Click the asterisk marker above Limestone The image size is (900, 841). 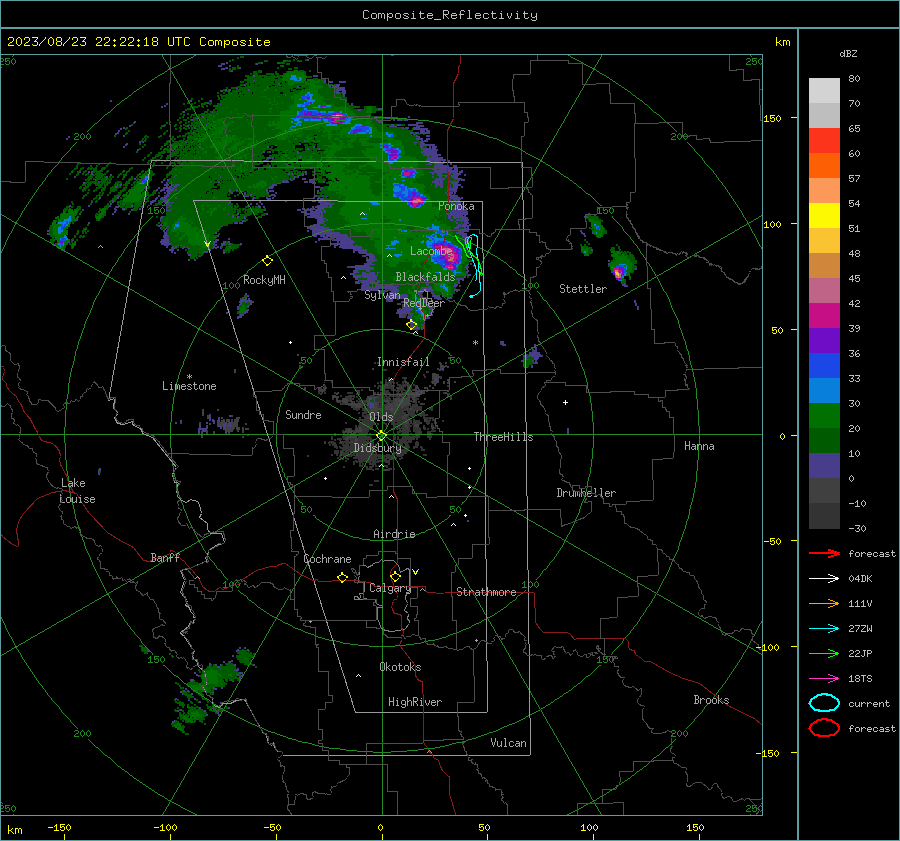pos(189,377)
